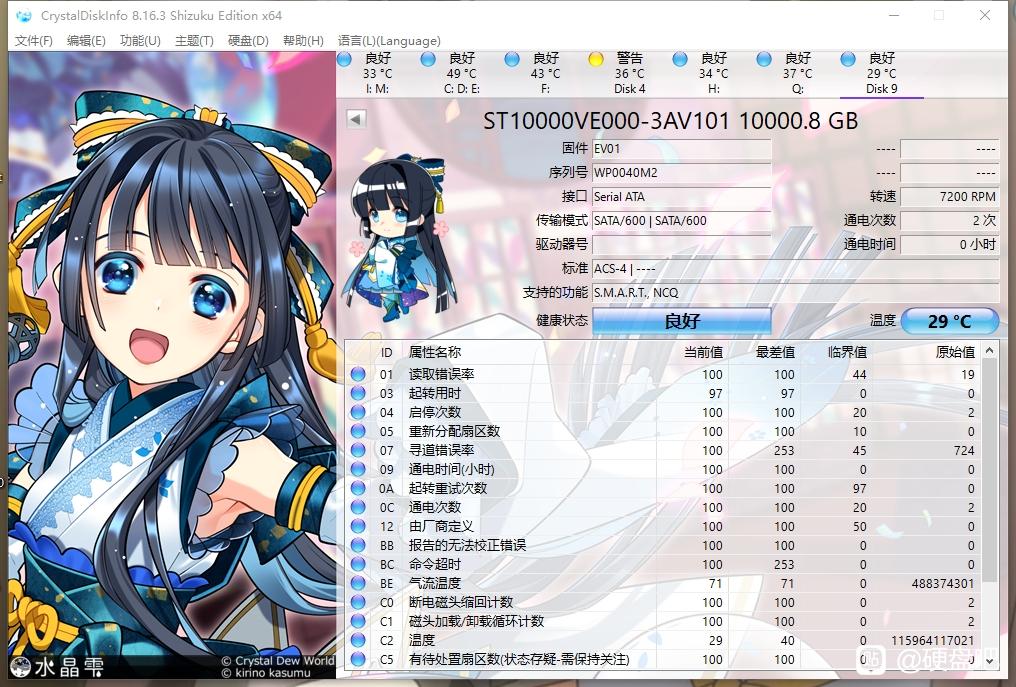The image size is (1016, 687).
Task: Click the 当前值 column header
Action: pos(703,352)
